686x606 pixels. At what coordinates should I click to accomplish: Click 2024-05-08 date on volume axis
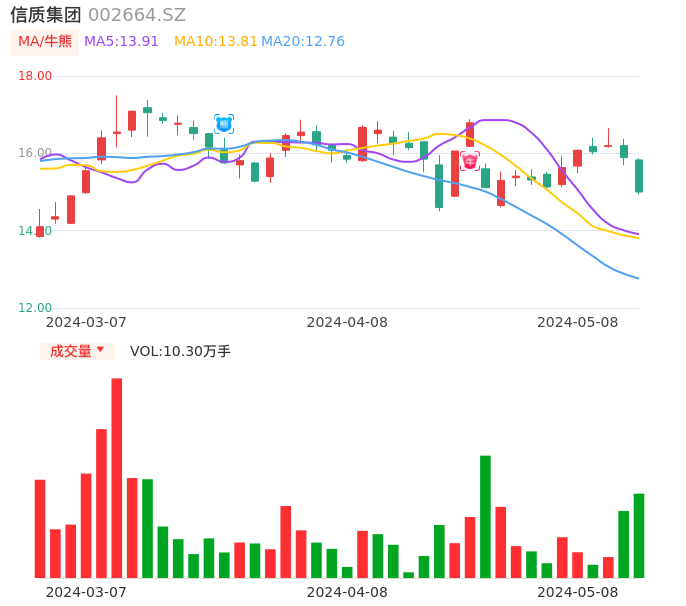(x=577, y=592)
